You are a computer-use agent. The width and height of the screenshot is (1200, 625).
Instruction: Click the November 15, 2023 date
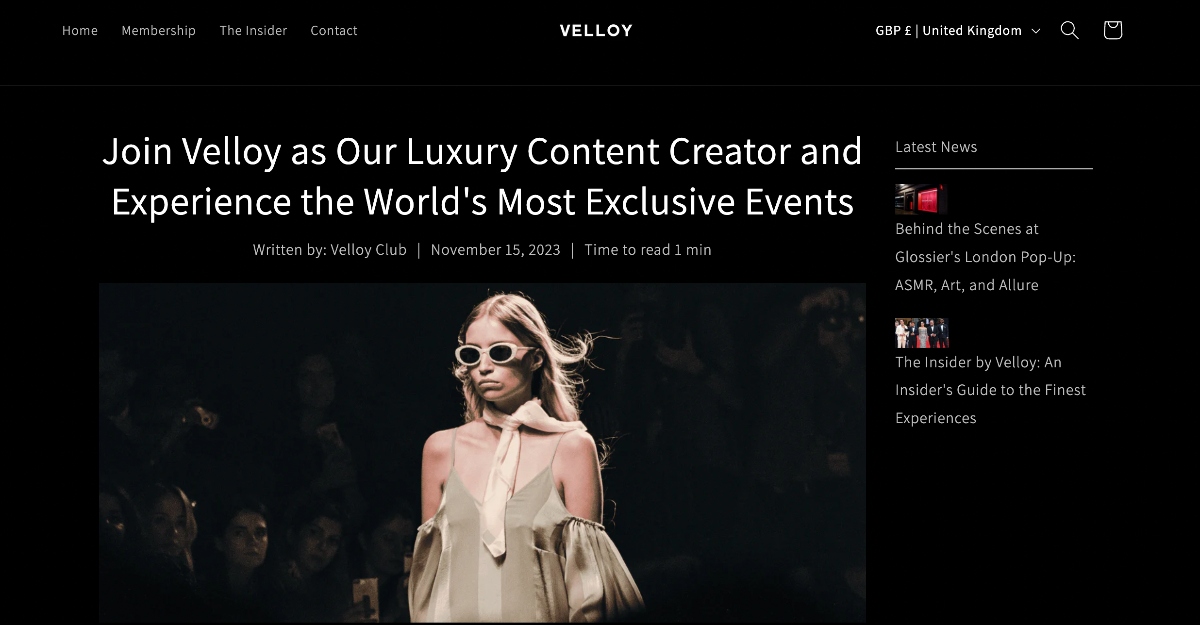coord(495,250)
